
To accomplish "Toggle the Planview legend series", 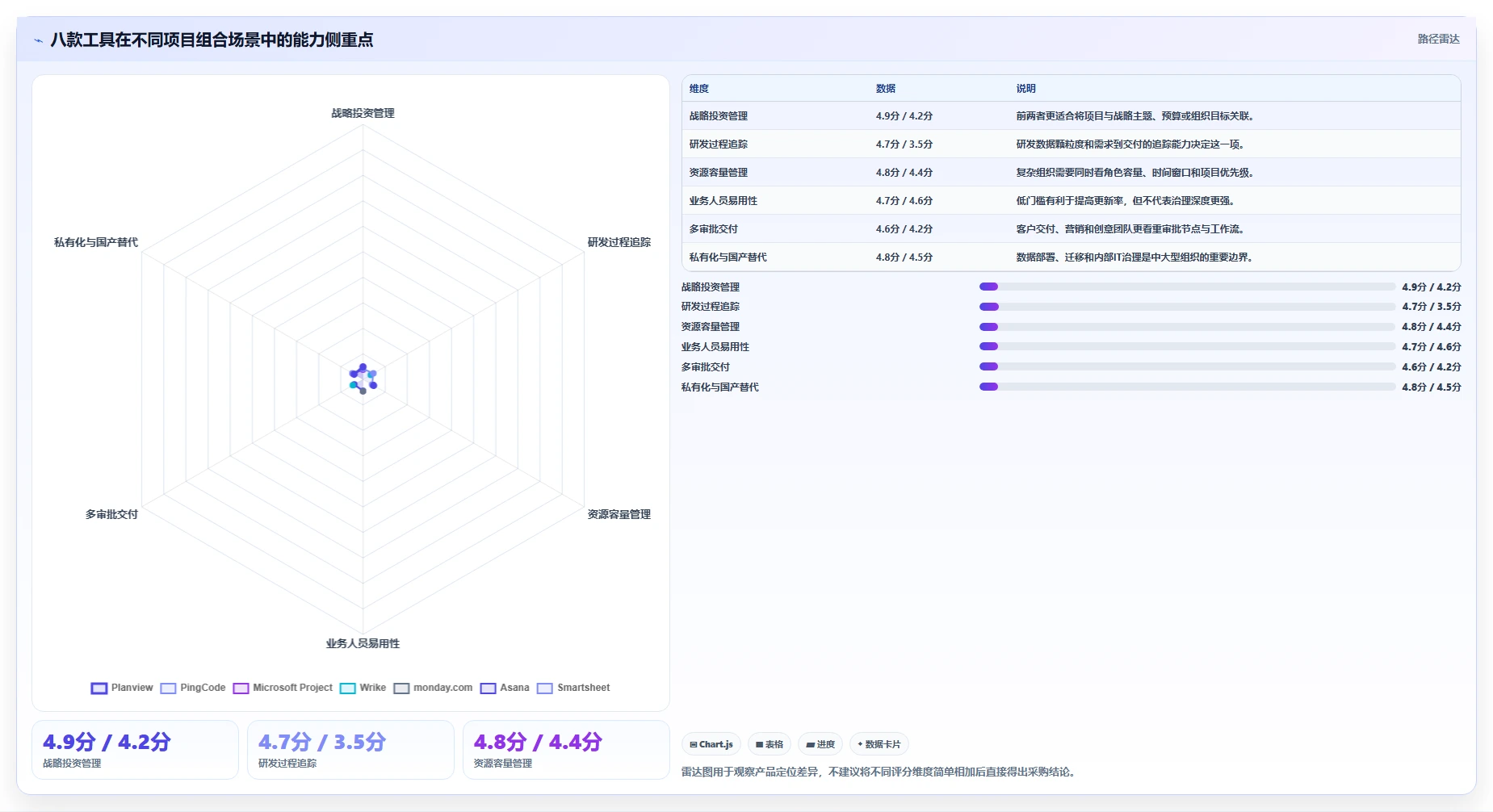I will [122, 688].
